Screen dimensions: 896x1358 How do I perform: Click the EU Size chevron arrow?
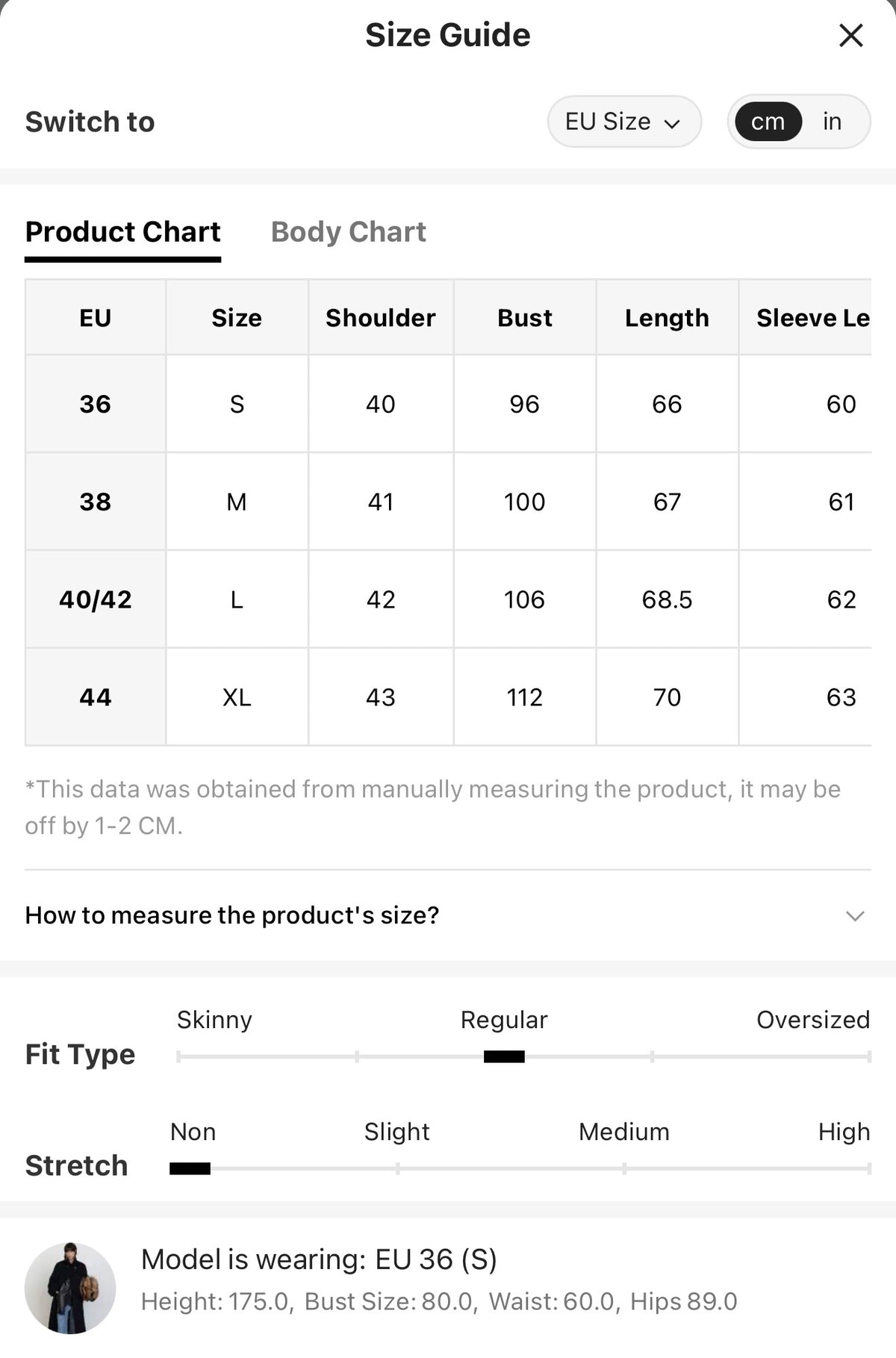pos(672,123)
